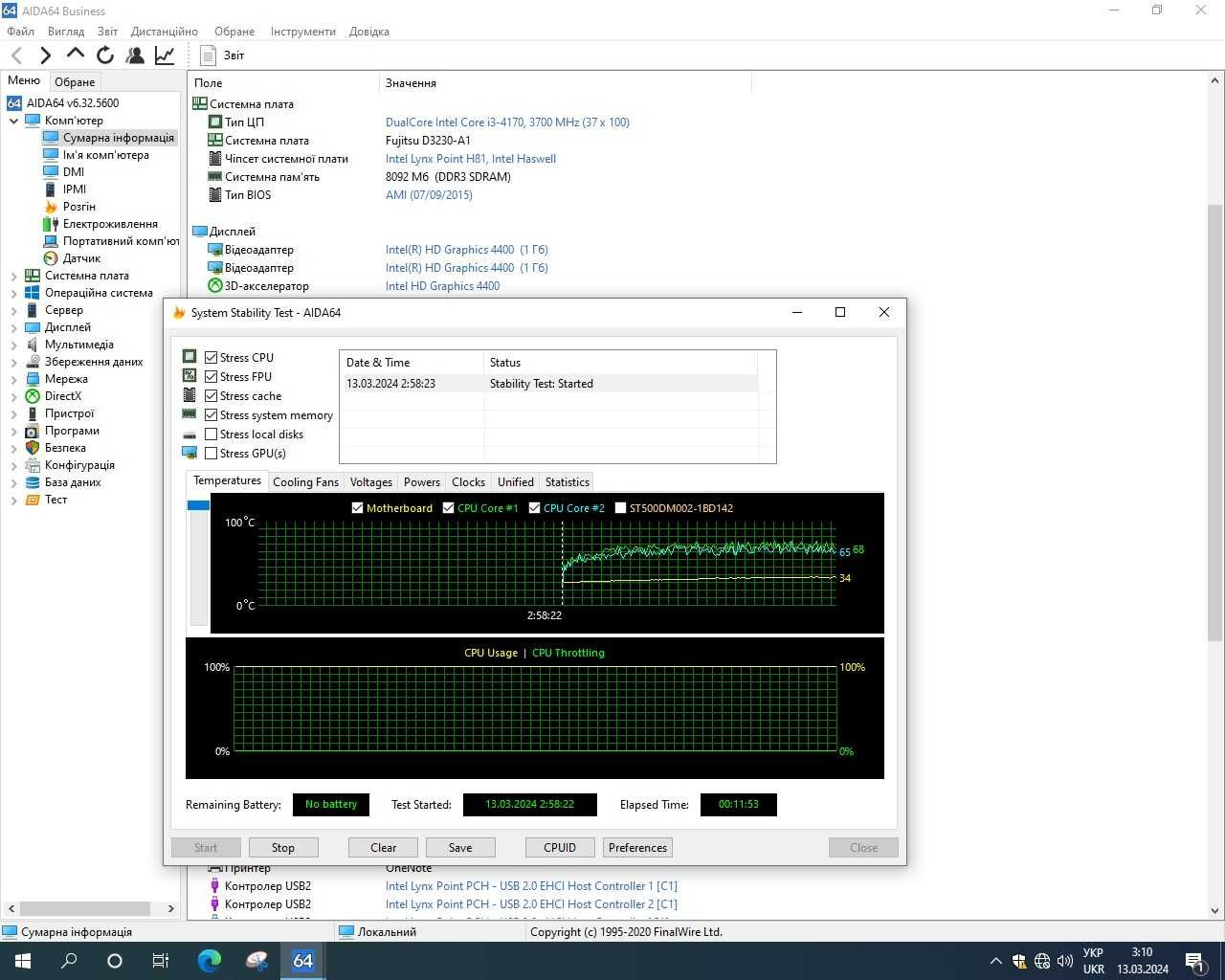
Task: Open the graph chart toolbar icon
Action: [165, 56]
